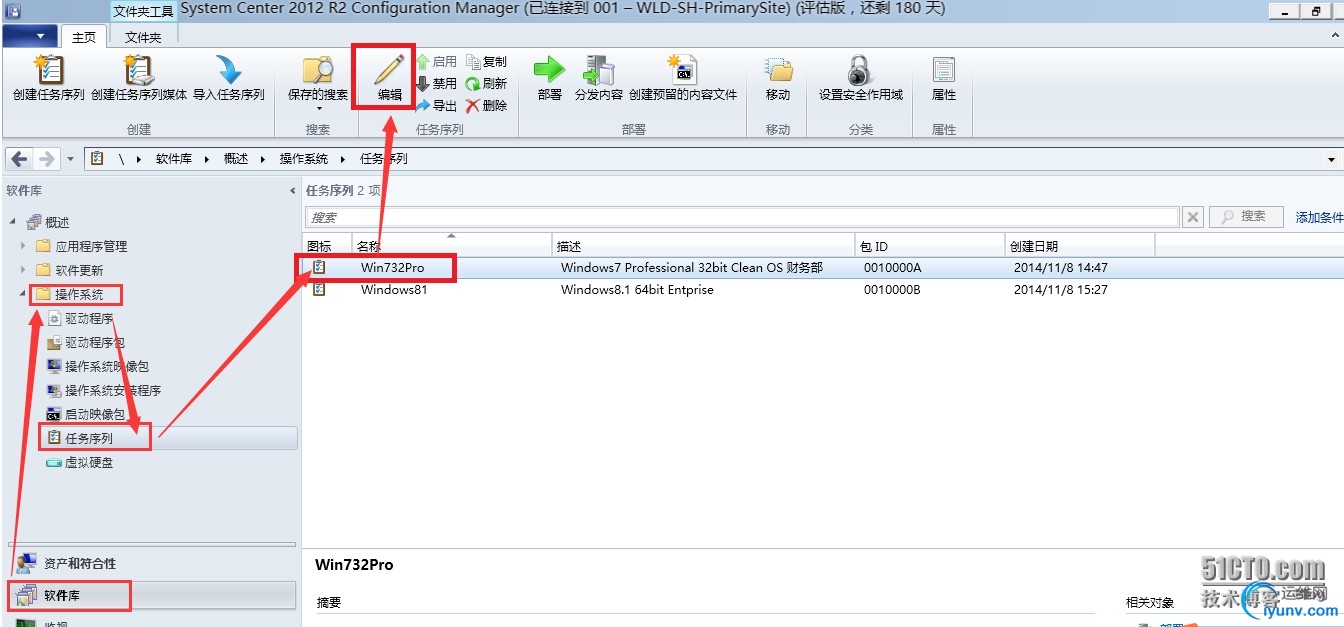
Task: Click Set Security Scopes (设置安全作用域) lock icon
Action: (859, 69)
